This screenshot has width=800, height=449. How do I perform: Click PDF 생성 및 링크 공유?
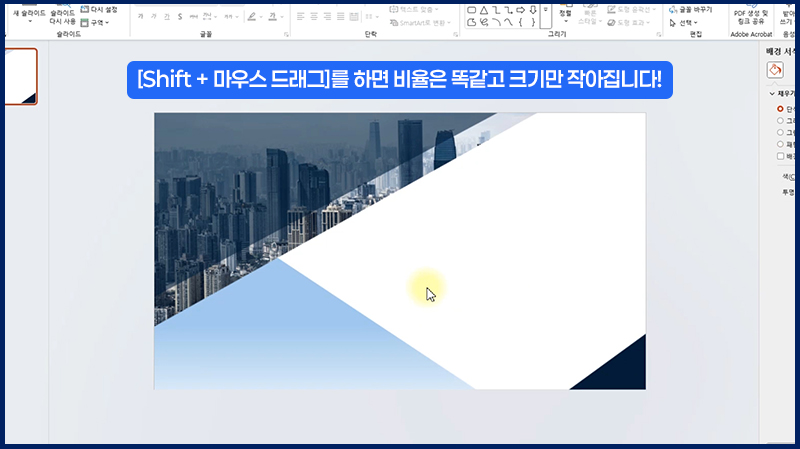click(751, 16)
